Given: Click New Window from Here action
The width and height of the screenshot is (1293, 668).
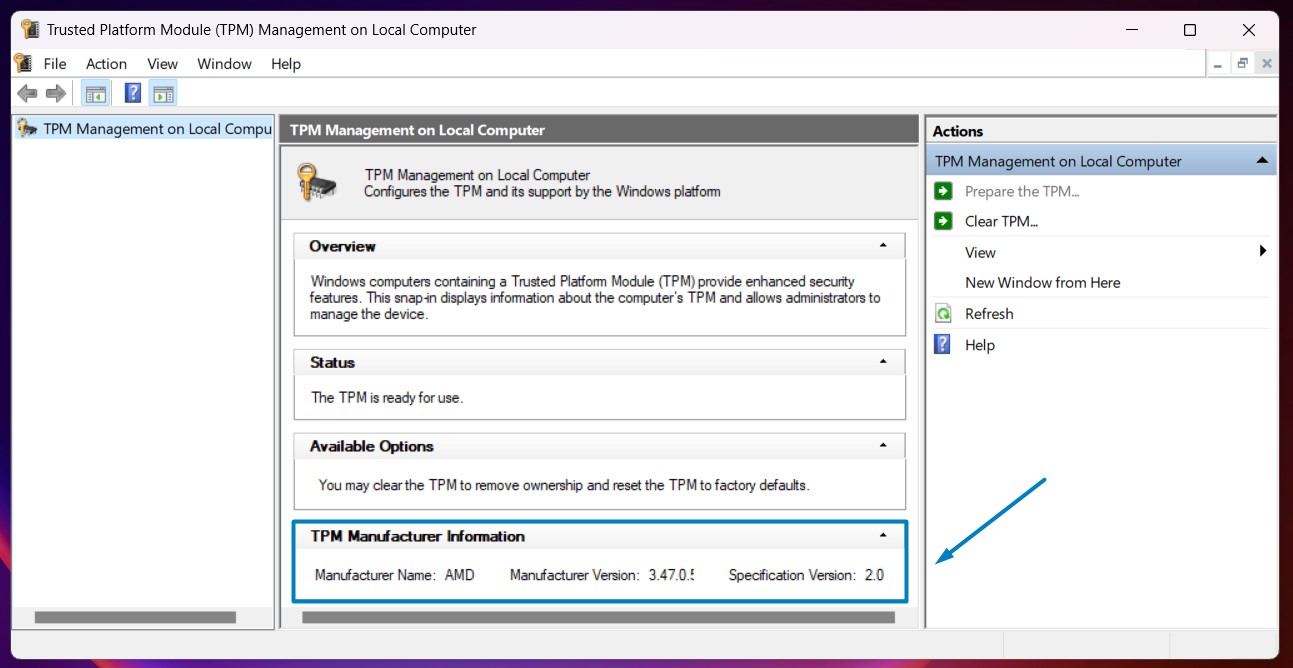Looking at the screenshot, I should point(1042,283).
